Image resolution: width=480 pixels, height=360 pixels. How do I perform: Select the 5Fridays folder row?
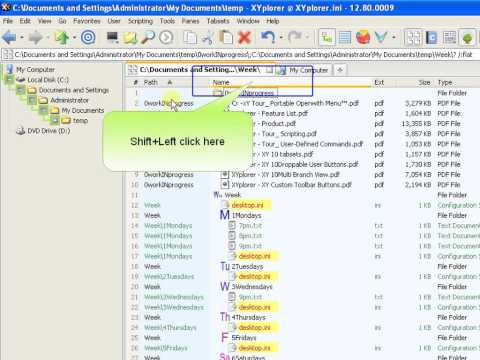coord(244,338)
